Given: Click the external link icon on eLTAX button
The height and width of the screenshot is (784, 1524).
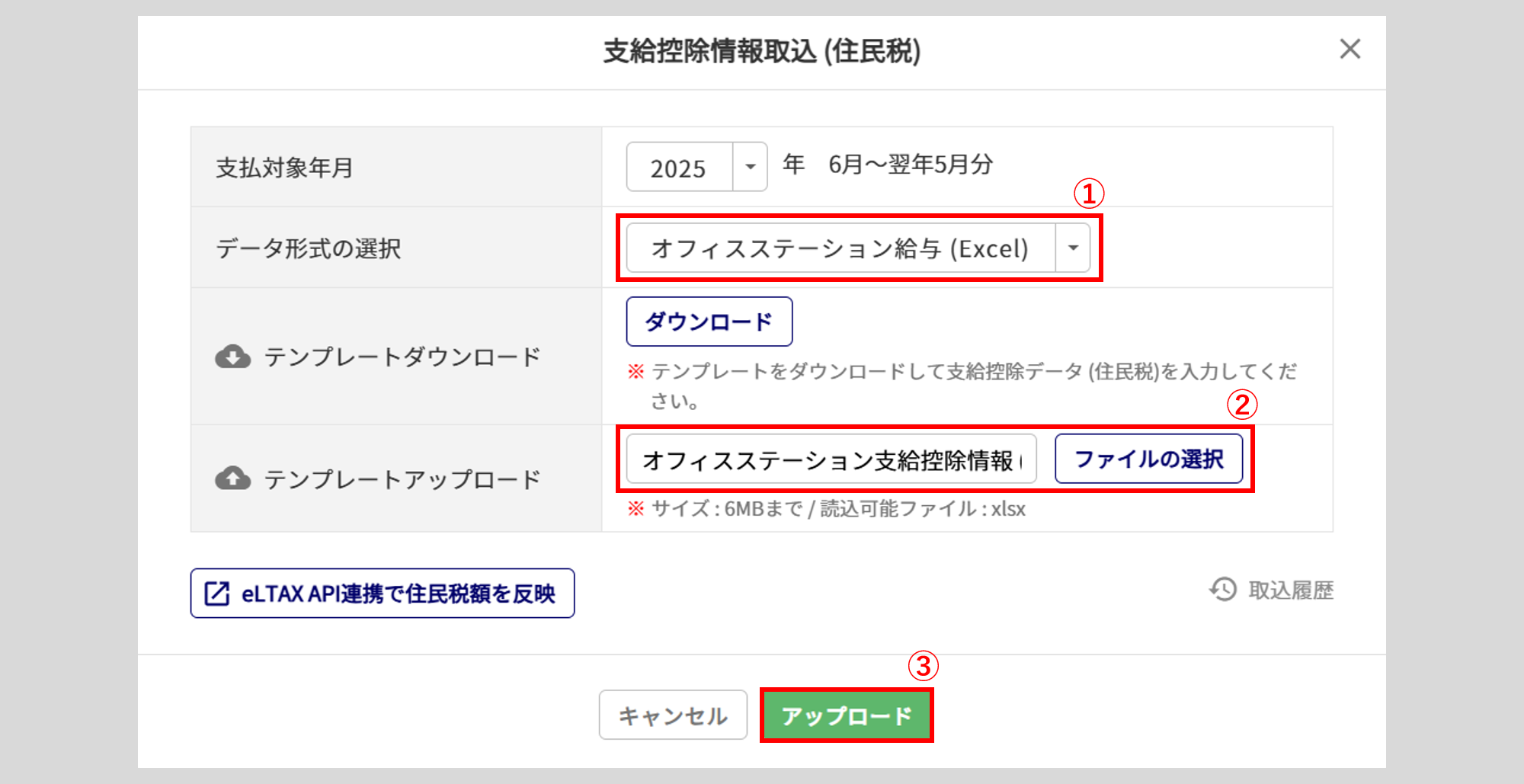Looking at the screenshot, I should pos(217,594).
